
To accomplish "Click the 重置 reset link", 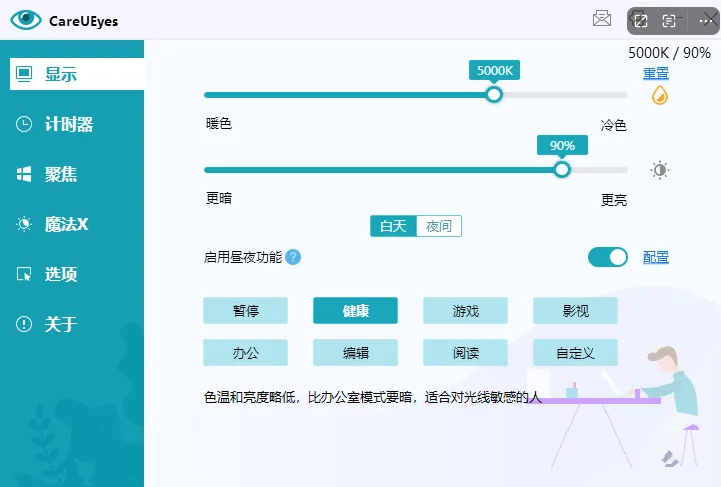I will pyautogui.click(x=656, y=73).
